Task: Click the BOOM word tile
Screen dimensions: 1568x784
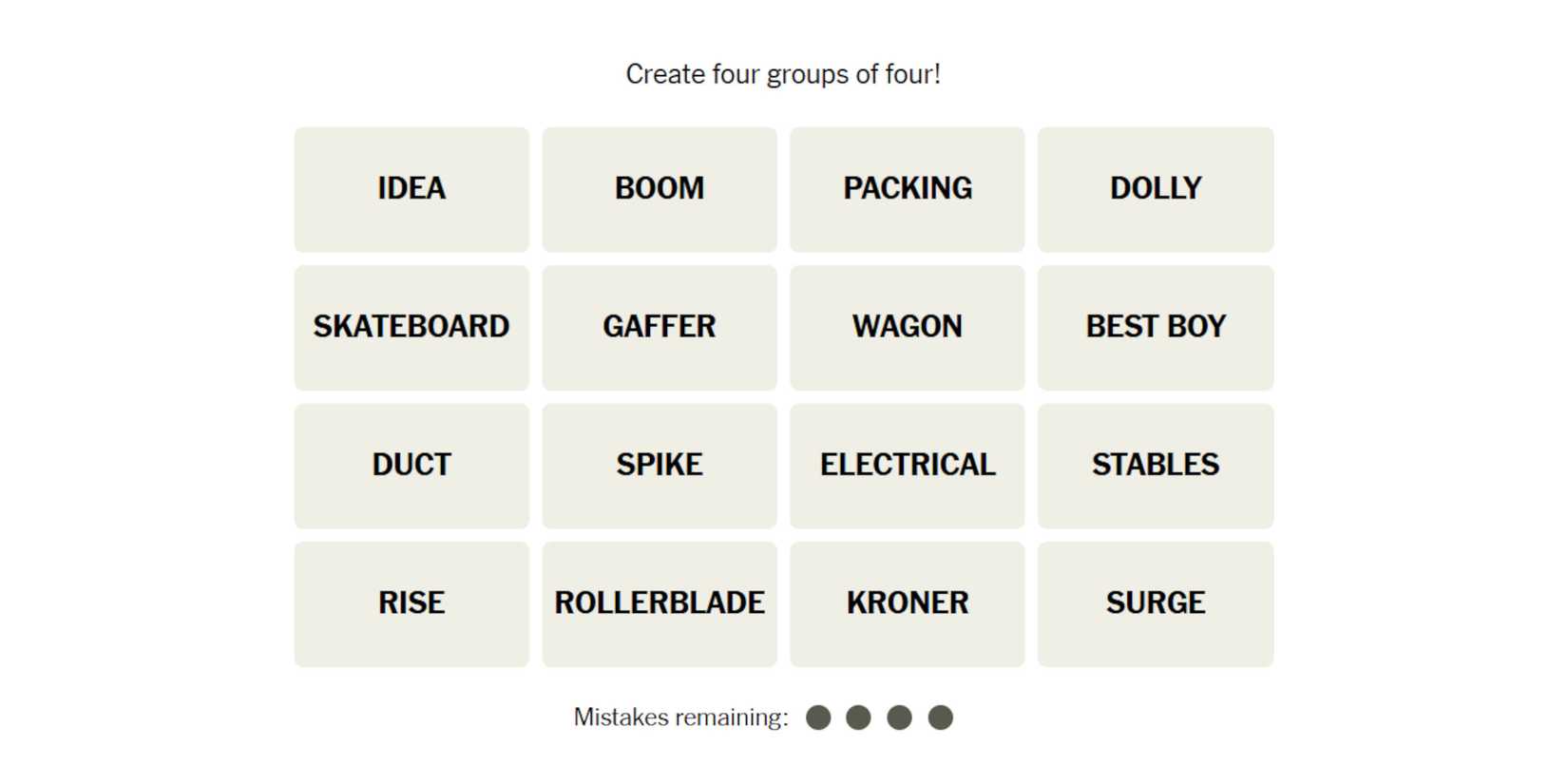Action: [660, 189]
